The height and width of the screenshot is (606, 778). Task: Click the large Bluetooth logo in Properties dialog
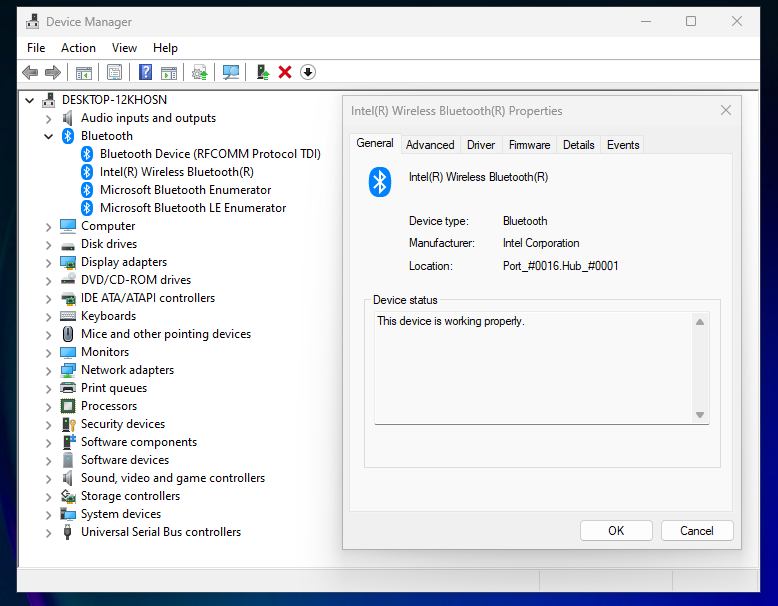click(380, 182)
